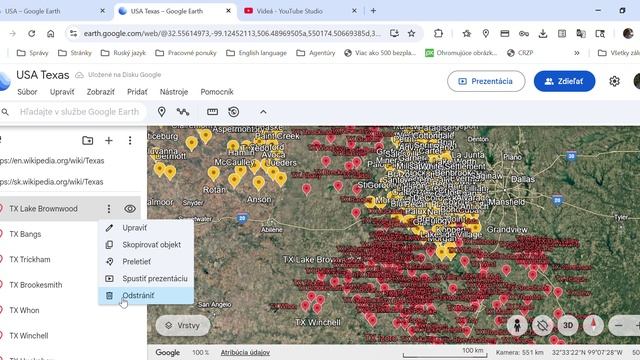The width and height of the screenshot is (640, 360).
Task: Select the draw path or polygon tool
Action: click(x=183, y=112)
